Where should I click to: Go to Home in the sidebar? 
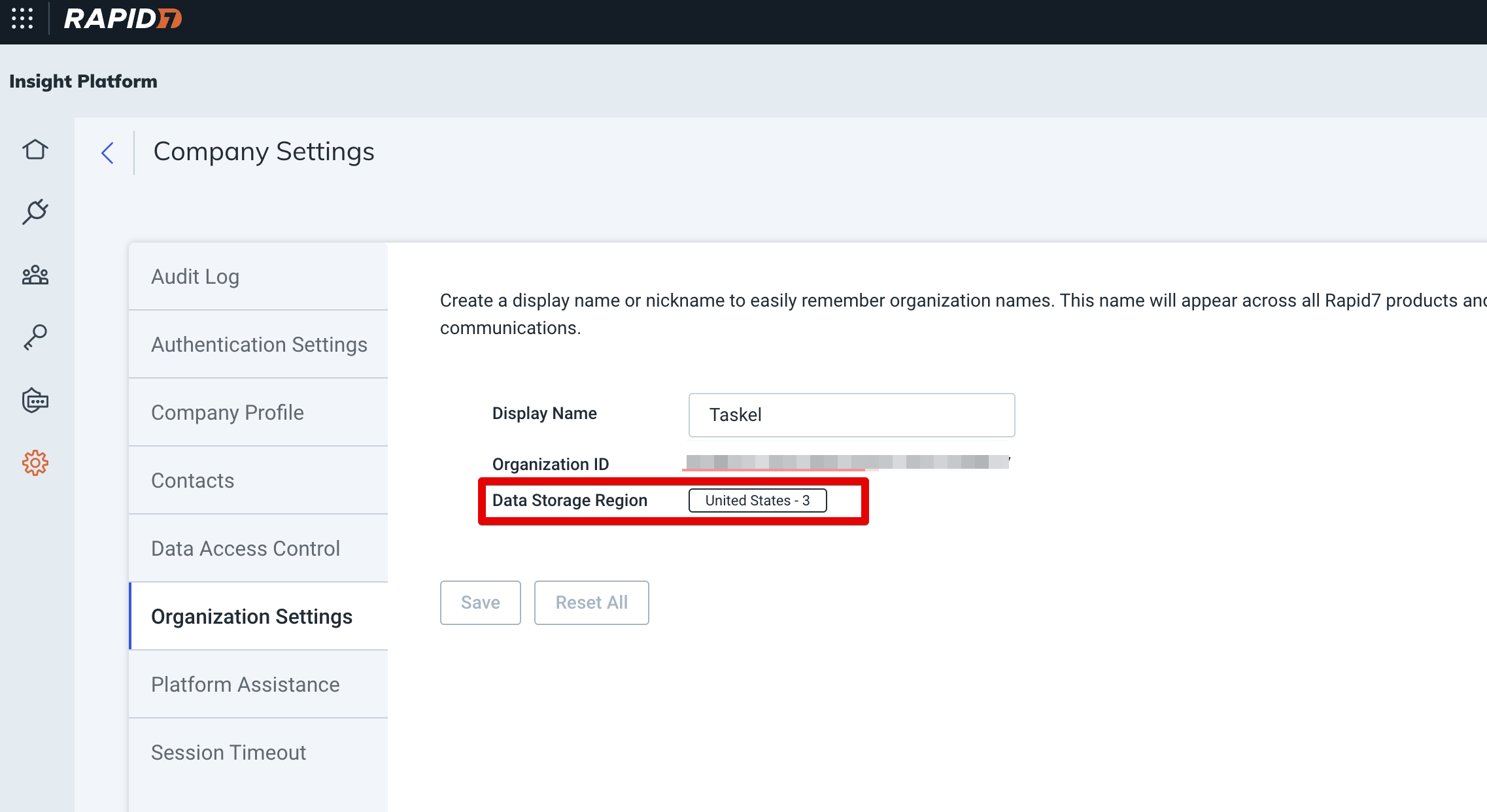(x=35, y=150)
